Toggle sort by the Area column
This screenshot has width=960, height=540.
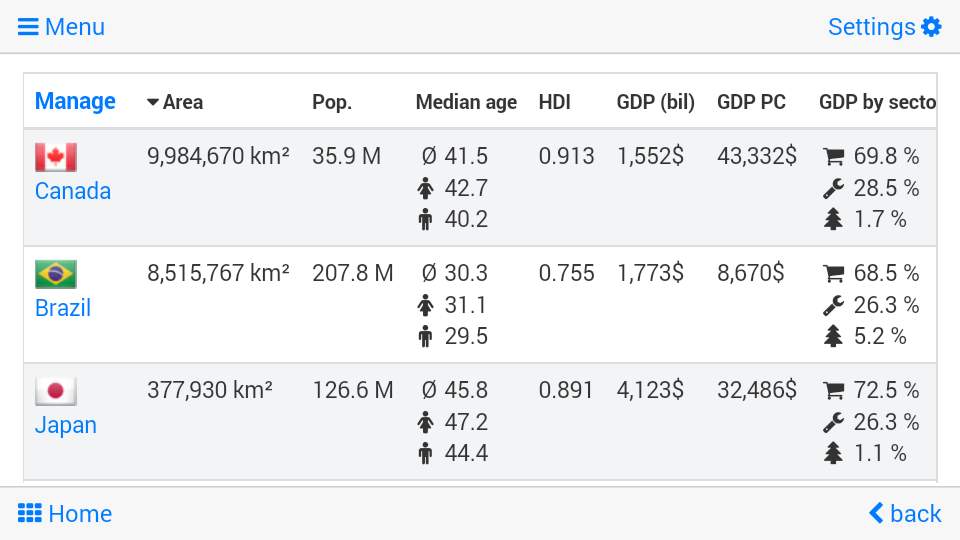point(175,102)
